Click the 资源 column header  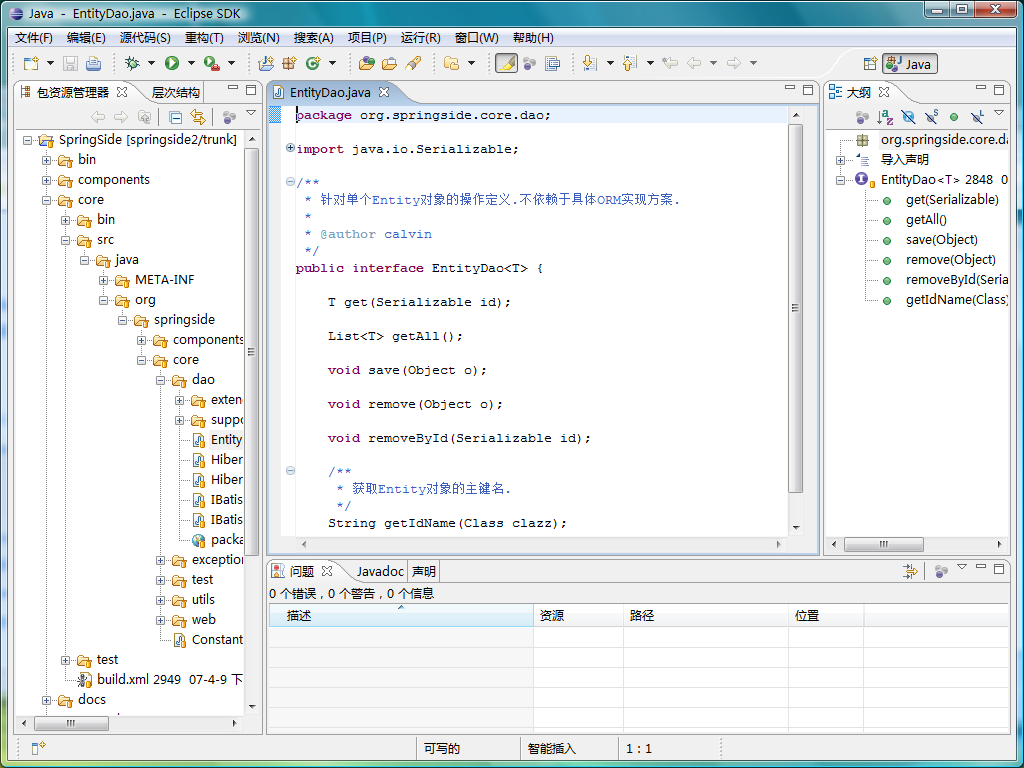[579, 615]
